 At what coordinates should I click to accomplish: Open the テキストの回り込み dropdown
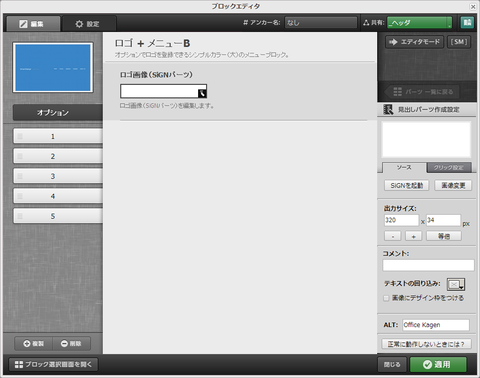(x=456, y=284)
